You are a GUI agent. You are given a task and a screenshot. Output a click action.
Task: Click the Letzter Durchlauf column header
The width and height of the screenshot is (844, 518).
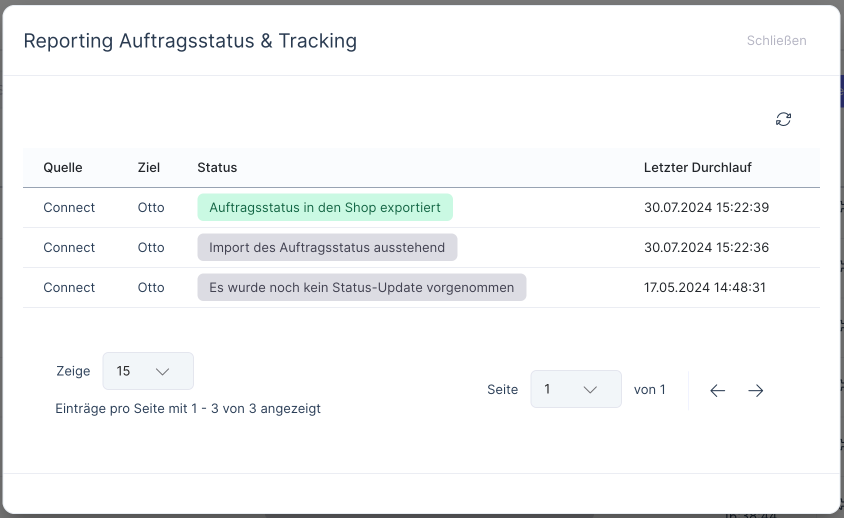(x=697, y=167)
